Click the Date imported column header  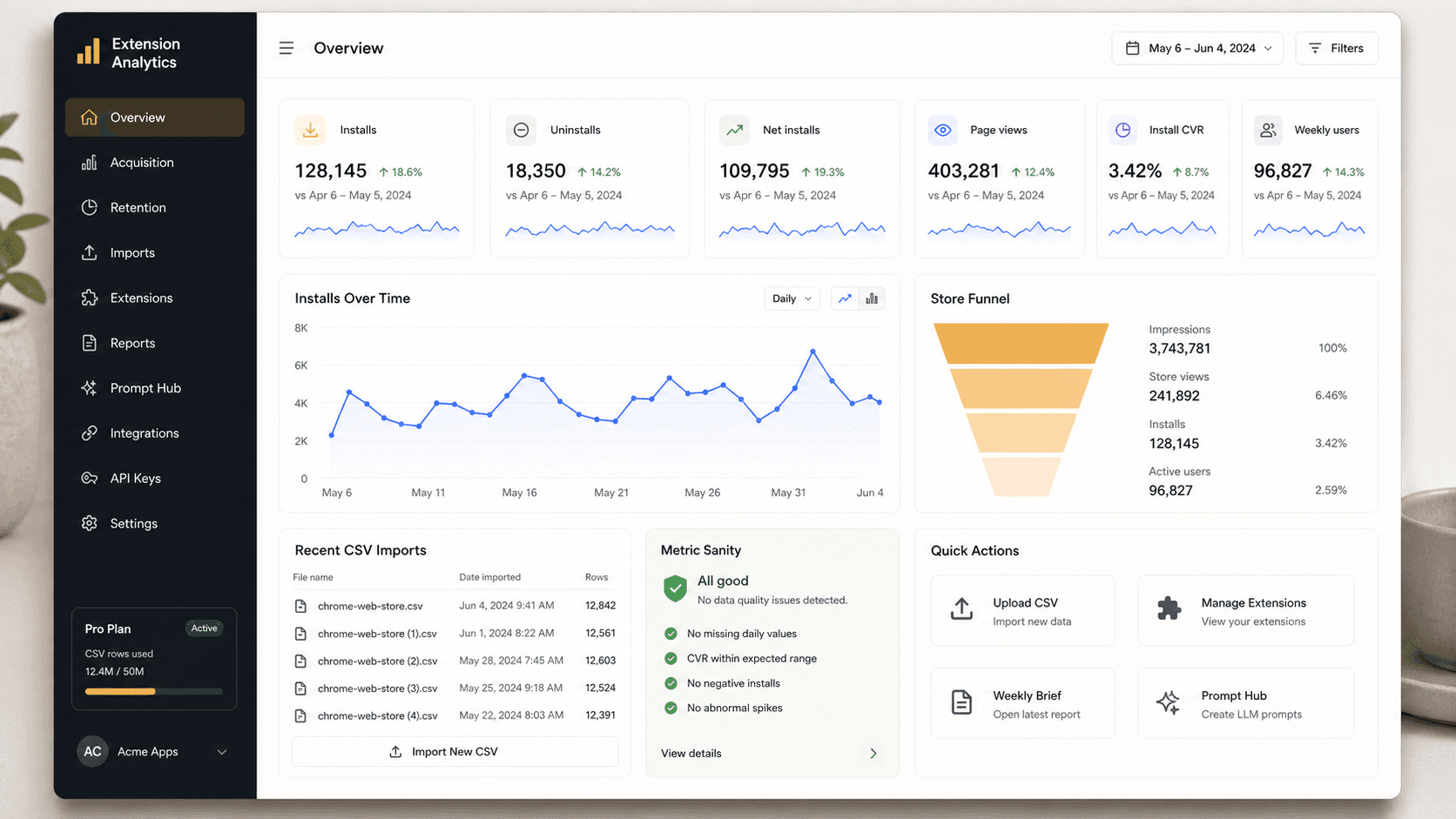(489, 577)
